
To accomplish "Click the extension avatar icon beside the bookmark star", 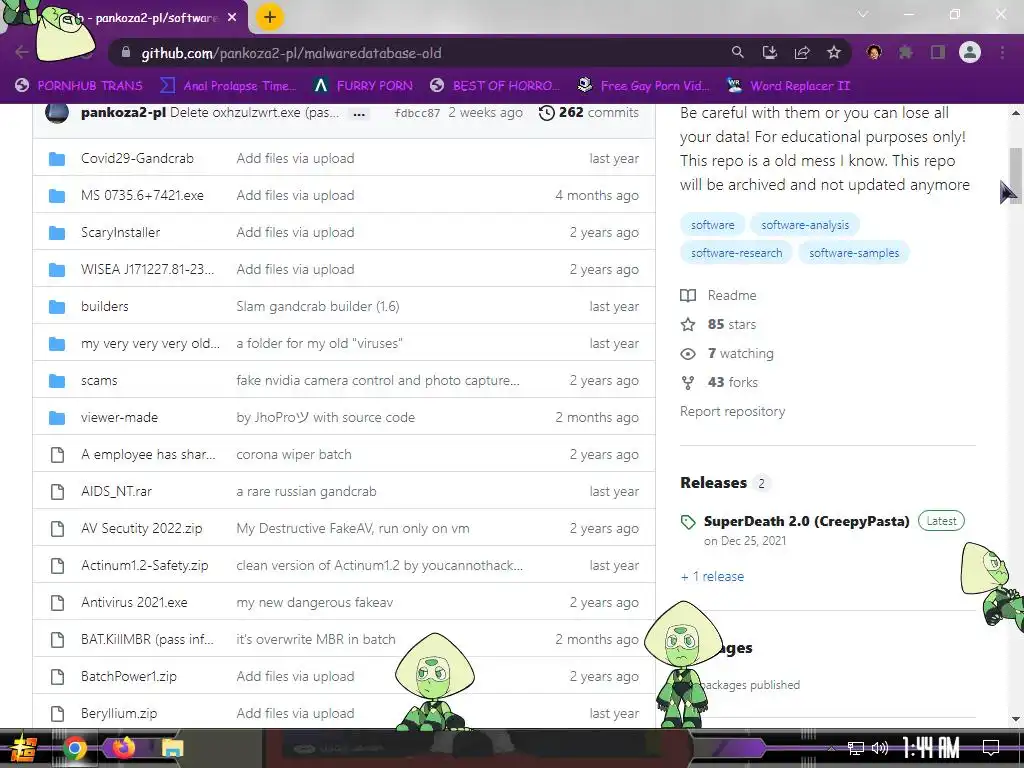I will (874, 52).
